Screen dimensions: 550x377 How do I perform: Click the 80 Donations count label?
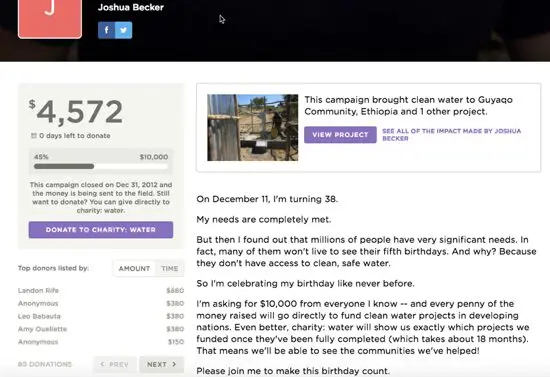(x=45, y=364)
